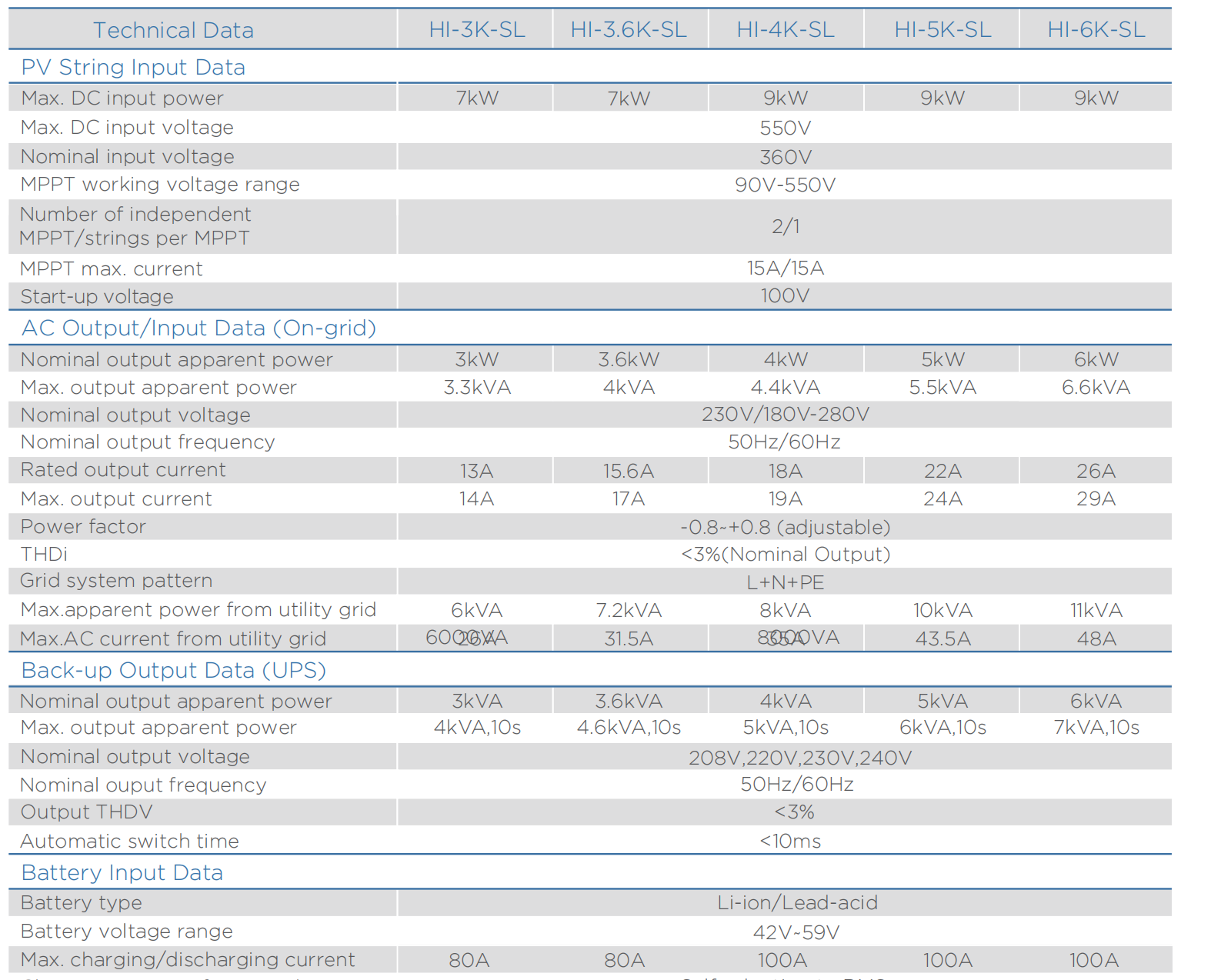Click the 2/1 MPPT strings value

click(x=786, y=226)
